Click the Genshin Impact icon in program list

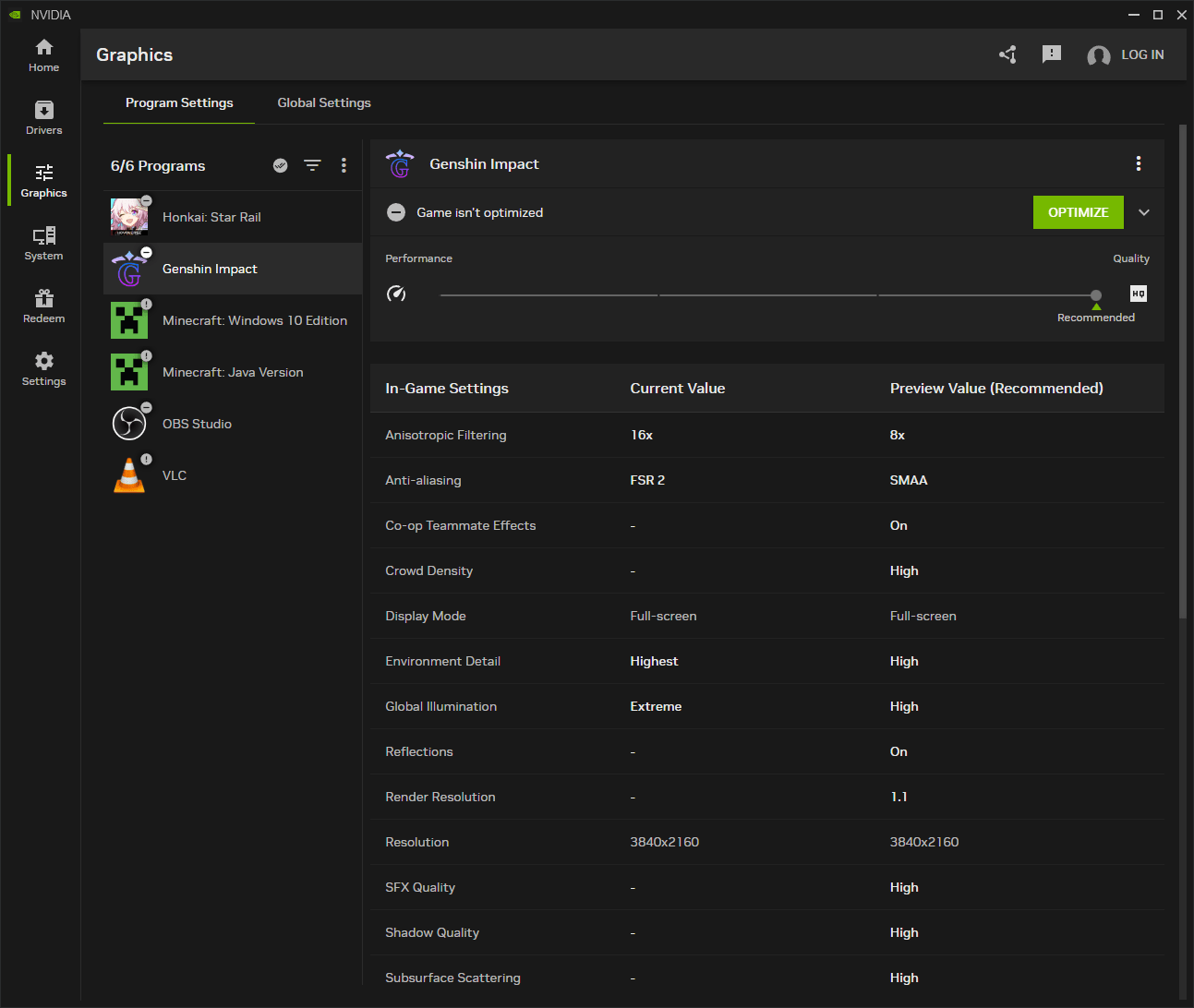129,269
